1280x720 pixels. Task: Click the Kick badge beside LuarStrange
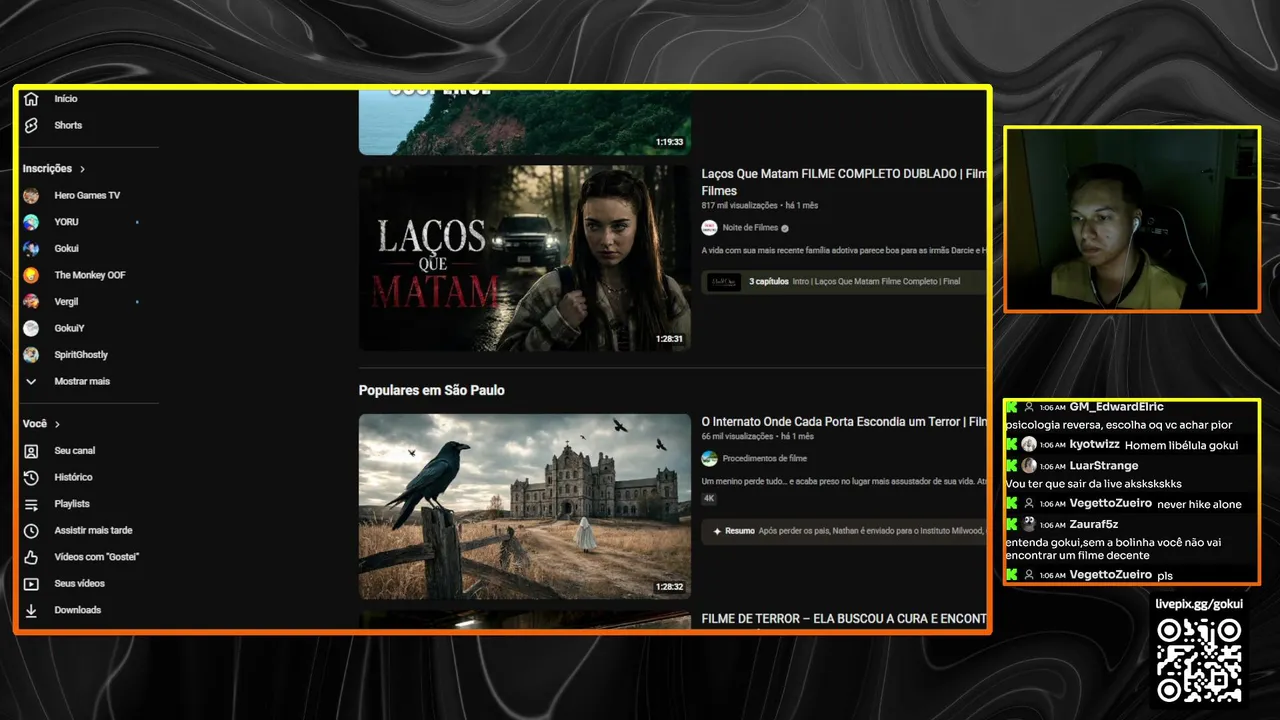click(x=1012, y=465)
